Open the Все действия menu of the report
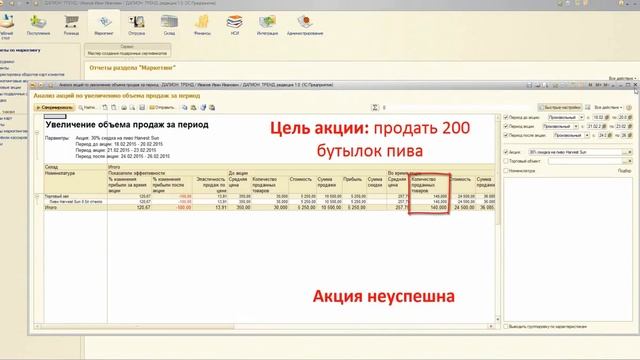The image size is (640, 360). (608, 107)
